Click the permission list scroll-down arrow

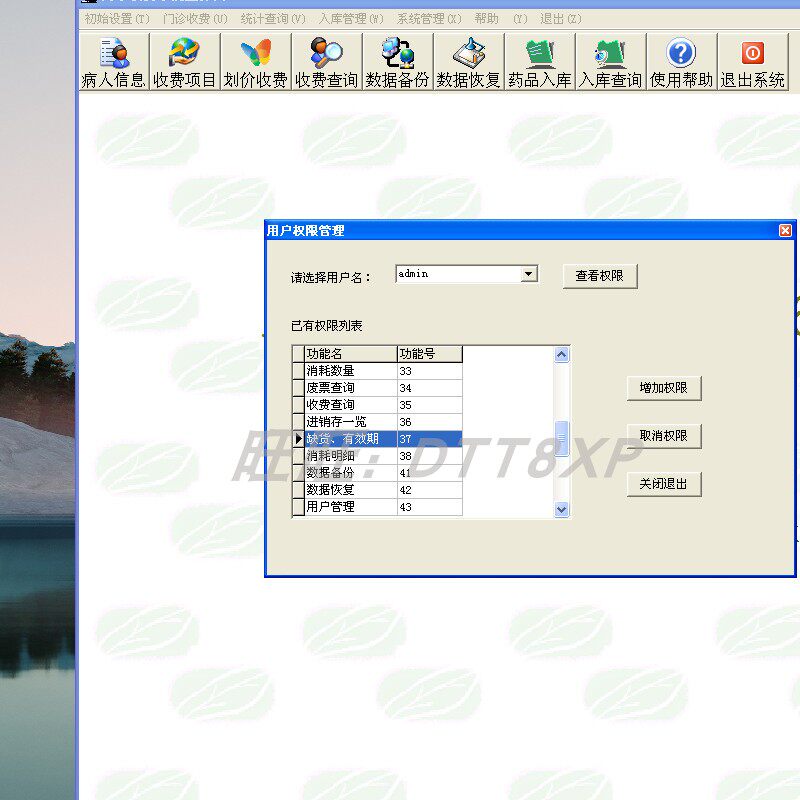point(561,509)
